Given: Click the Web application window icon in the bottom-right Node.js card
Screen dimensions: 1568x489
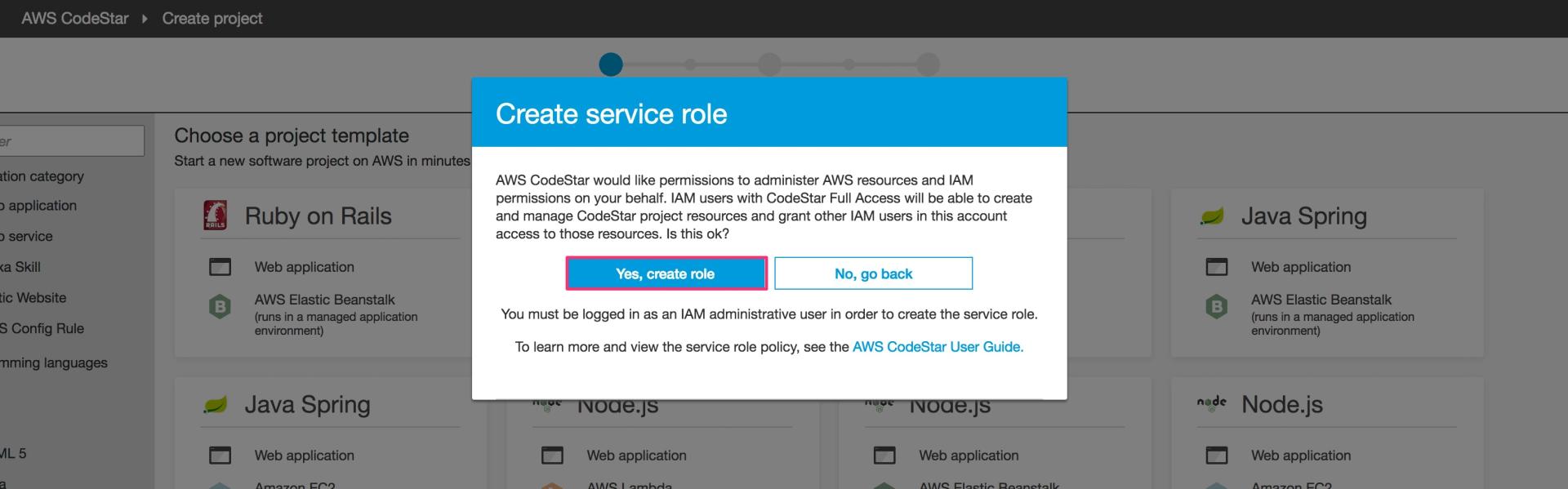Looking at the screenshot, I should [x=1216, y=456].
